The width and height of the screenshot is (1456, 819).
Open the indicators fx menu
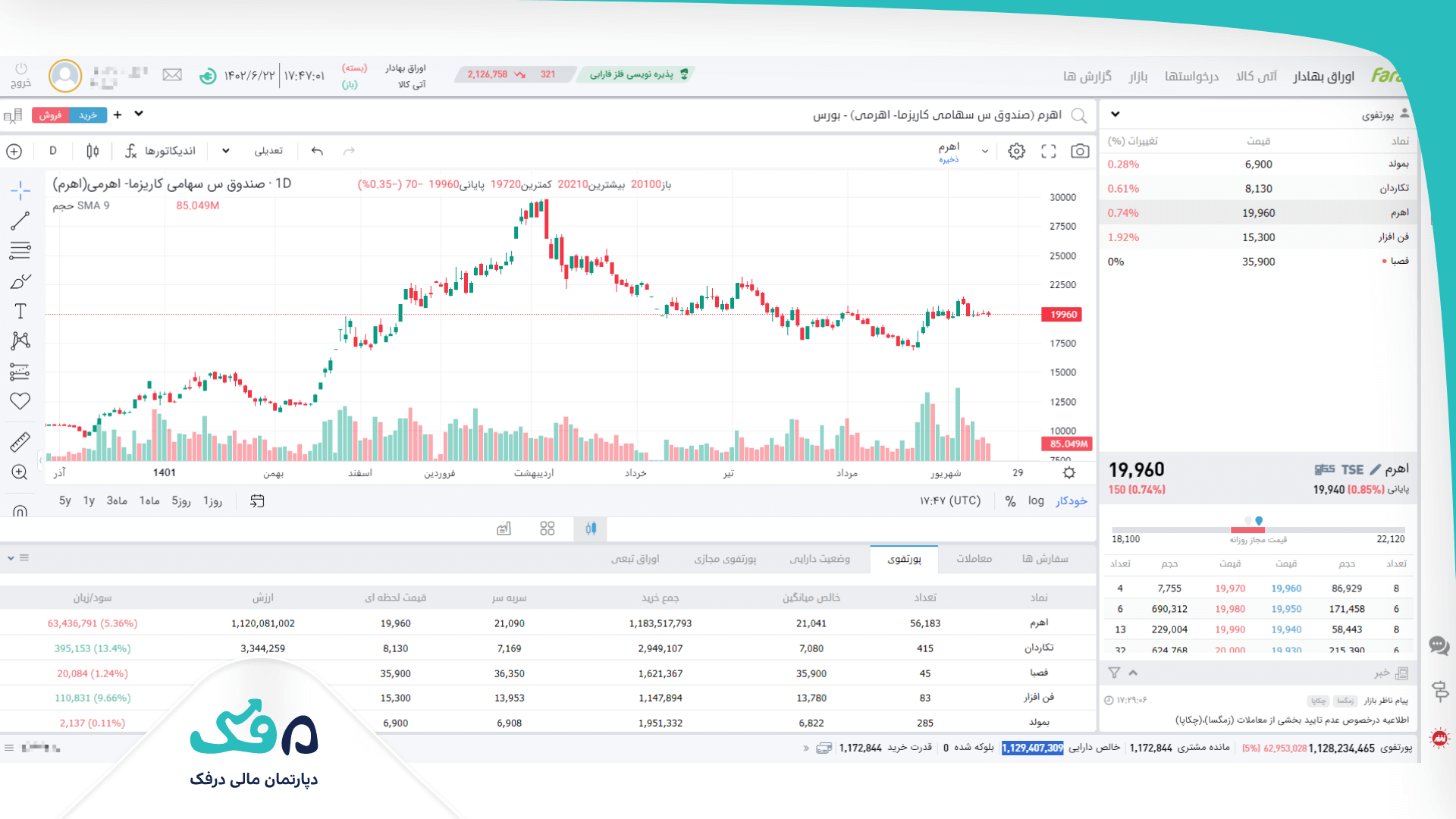tap(160, 151)
